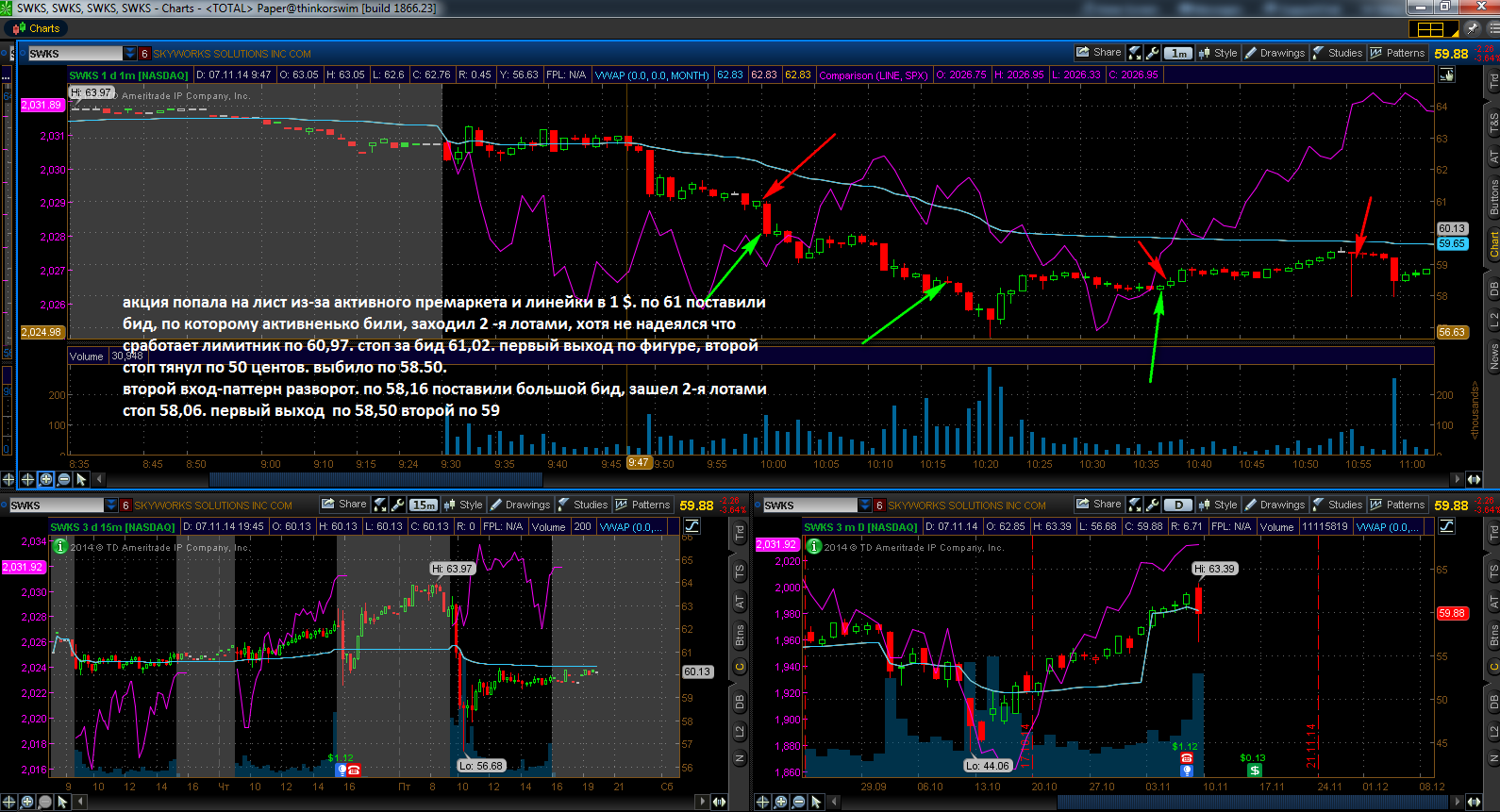
Task: Click the green info icon on 15m chart
Action: (59, 546)
